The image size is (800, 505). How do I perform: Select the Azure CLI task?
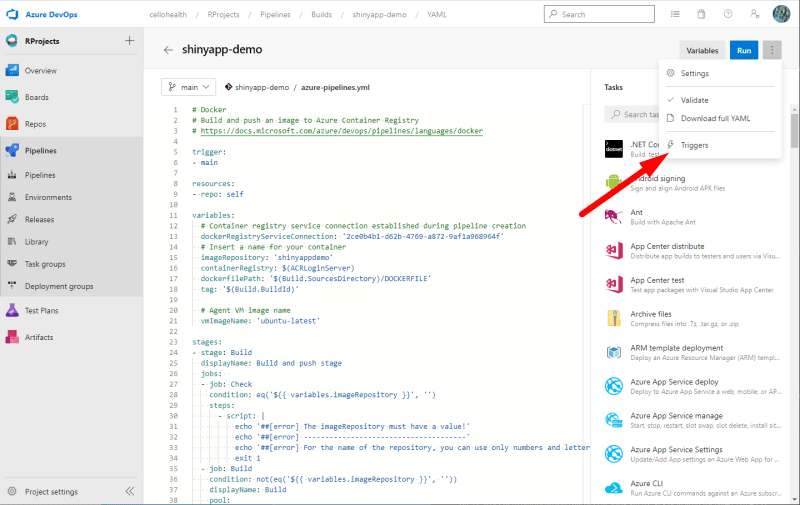[x=693, y=488]
